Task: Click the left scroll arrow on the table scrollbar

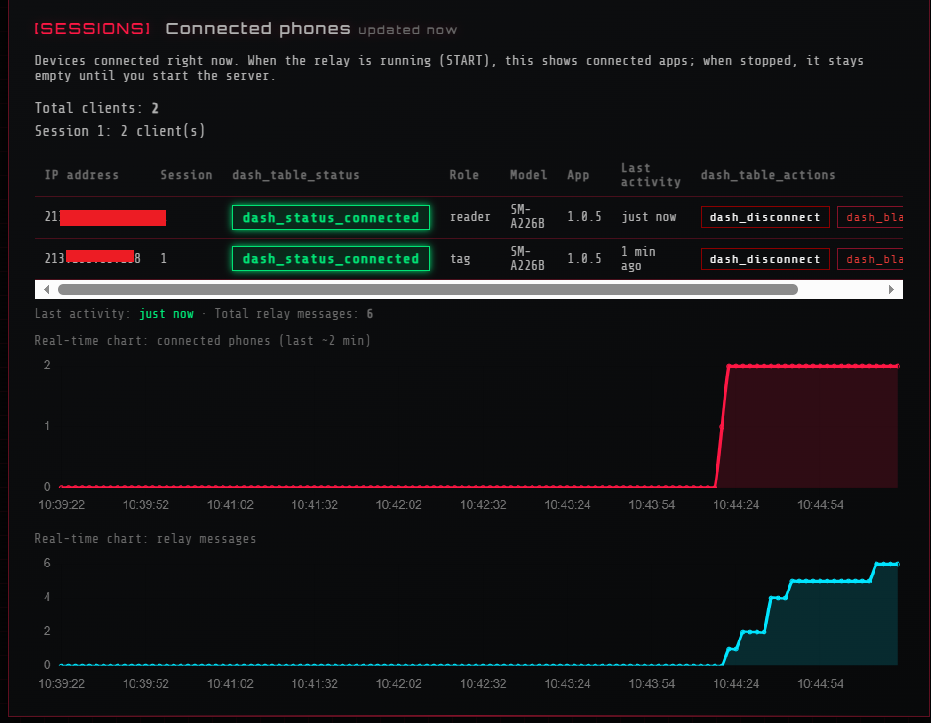Action: (x=46, y=289)
